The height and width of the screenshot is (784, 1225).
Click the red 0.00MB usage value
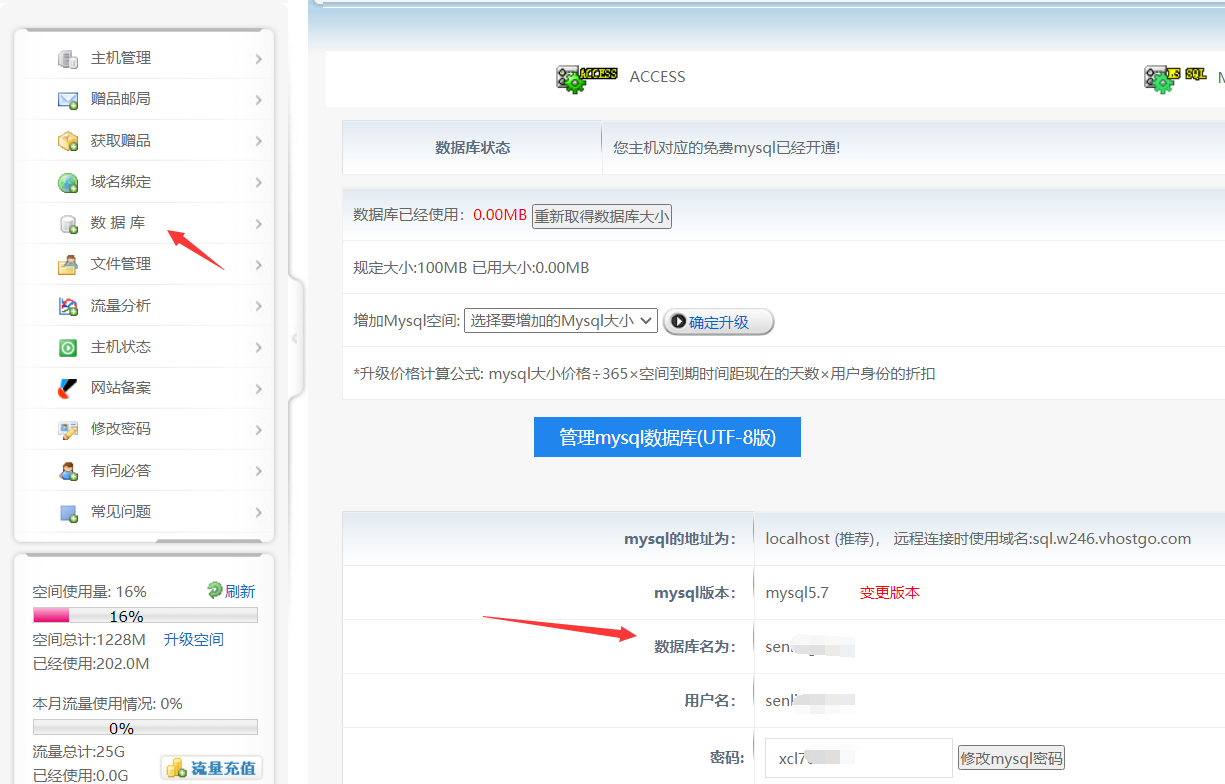(x=500, y=215)
